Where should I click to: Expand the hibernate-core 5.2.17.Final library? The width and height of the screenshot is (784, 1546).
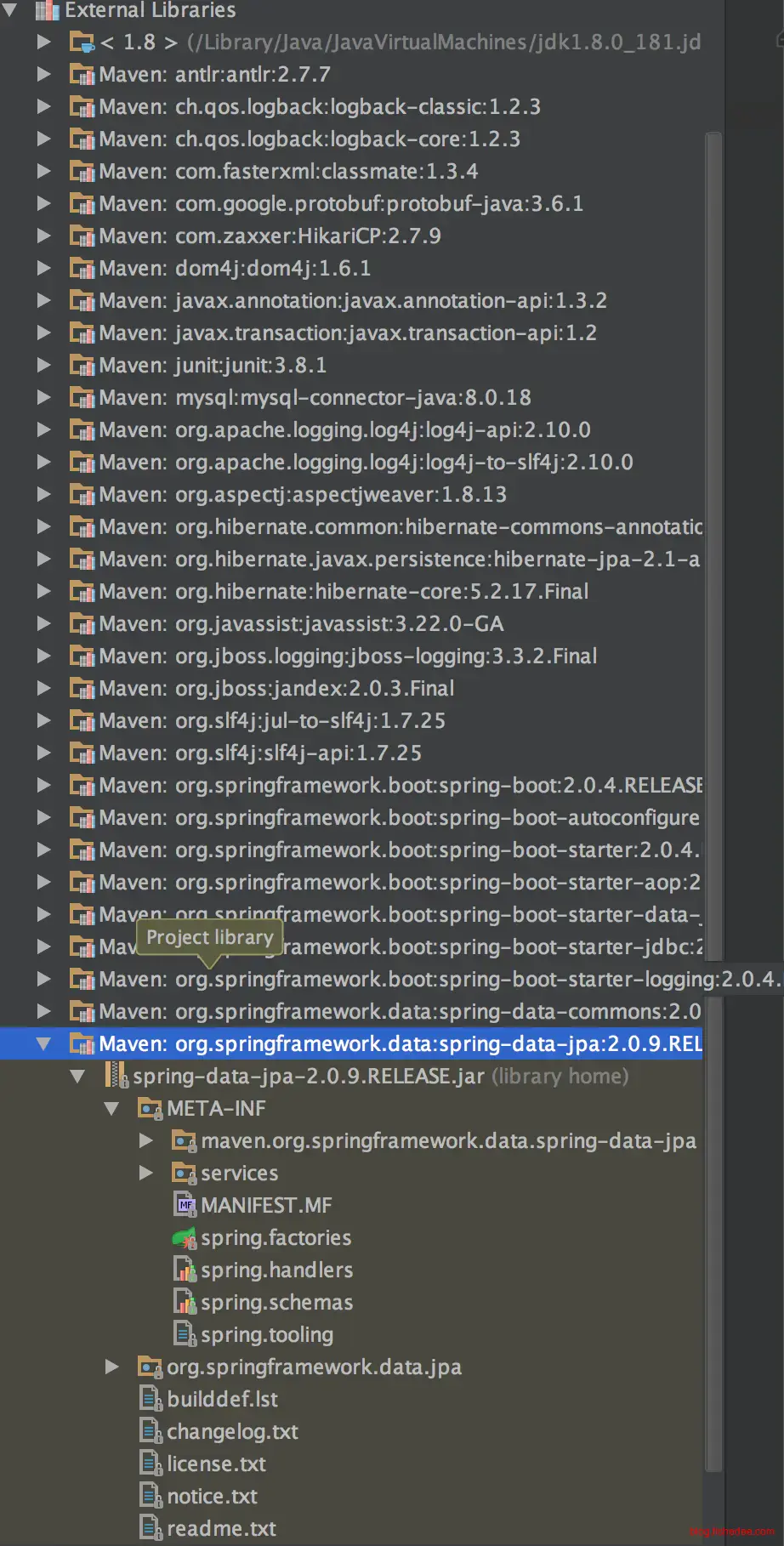[x=43, y=592]
